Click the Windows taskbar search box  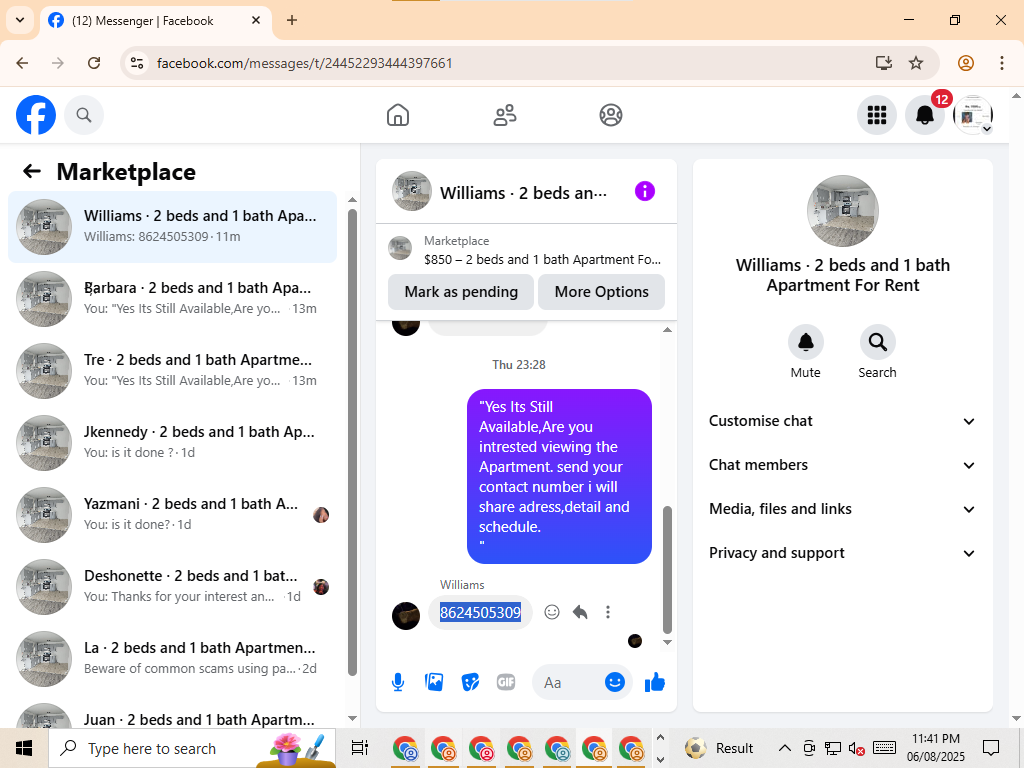coord(192,748)
